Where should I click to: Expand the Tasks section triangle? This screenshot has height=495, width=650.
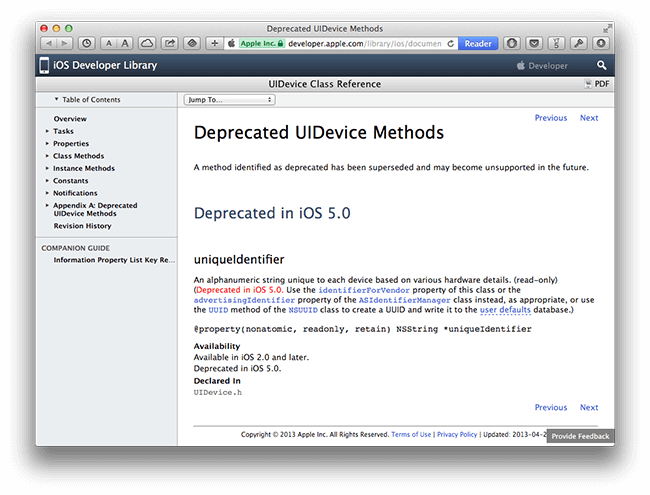pos(47,131)
